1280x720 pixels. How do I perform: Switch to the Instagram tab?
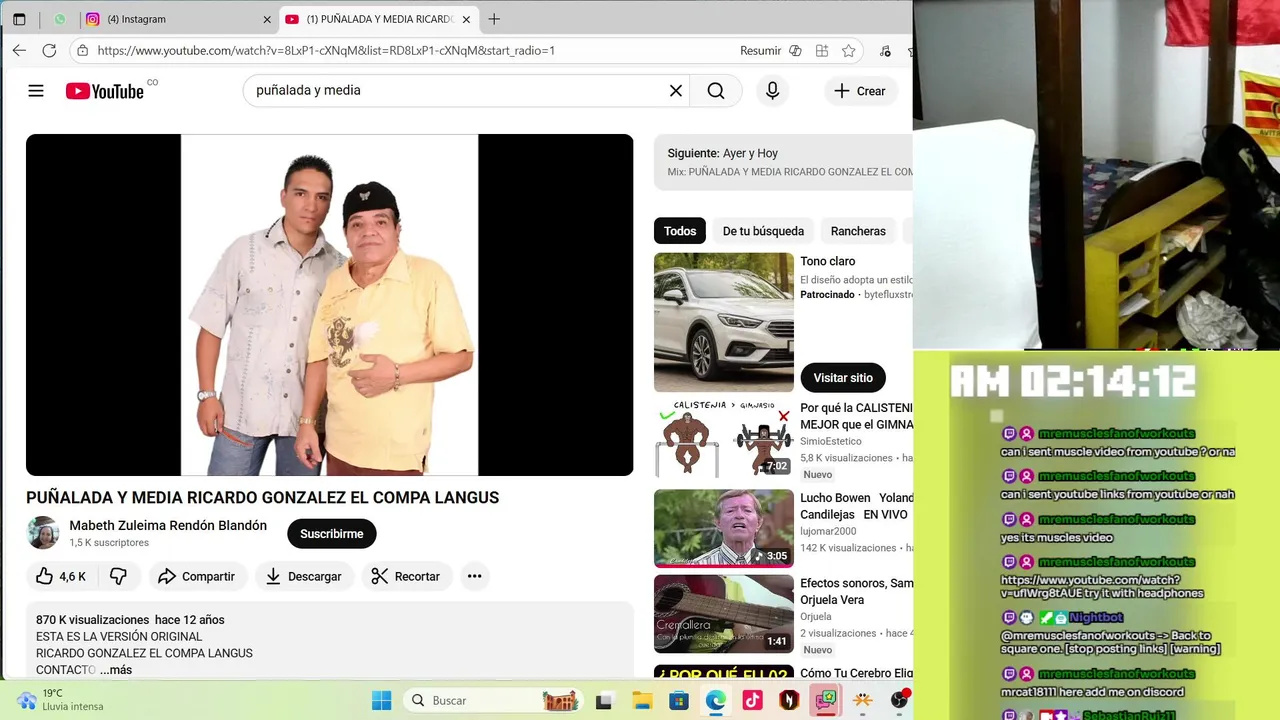tap(170, 19)
